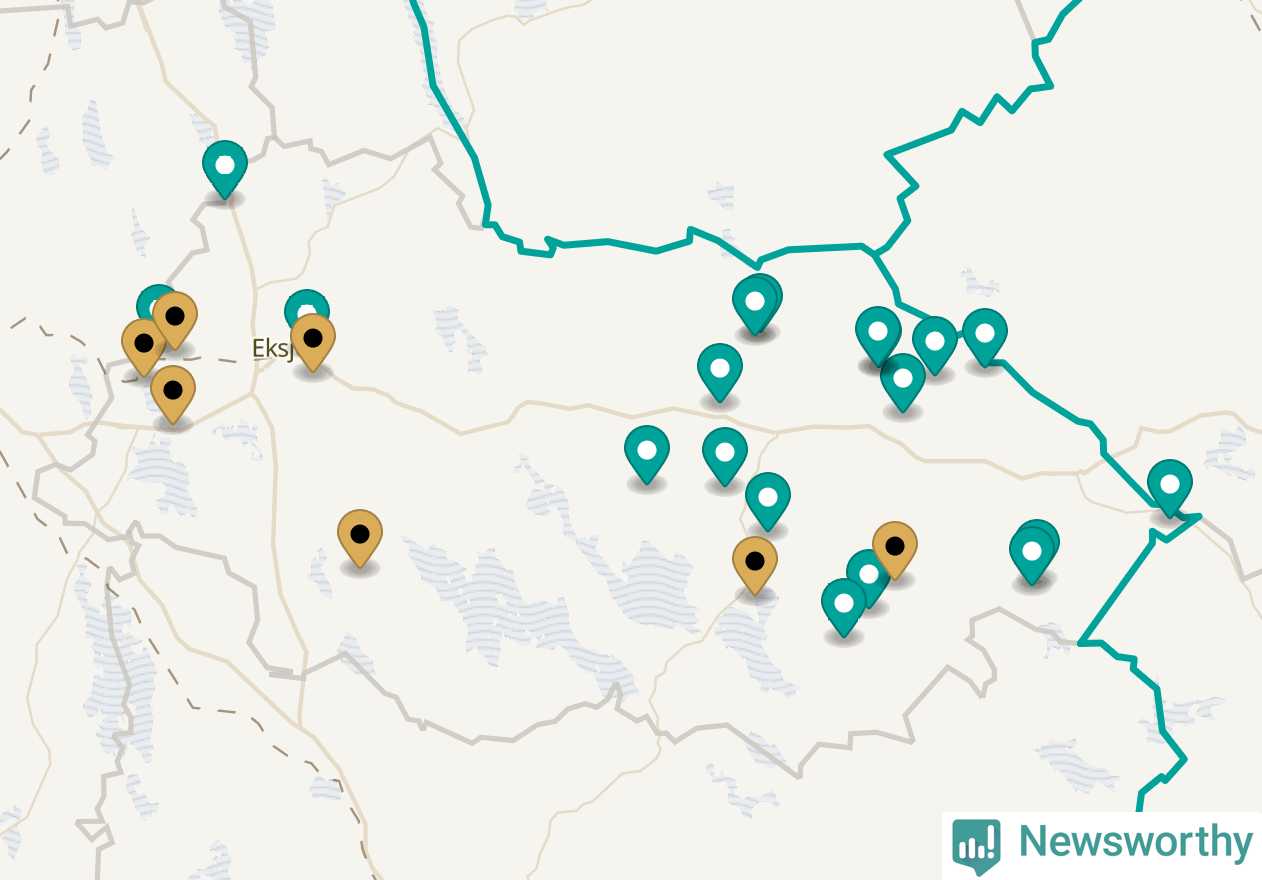Image resolution: width=1262 pixels, height=880 pixels.
Task: Select the lowest gold marker in the western trio
Action: click(173, 394)
